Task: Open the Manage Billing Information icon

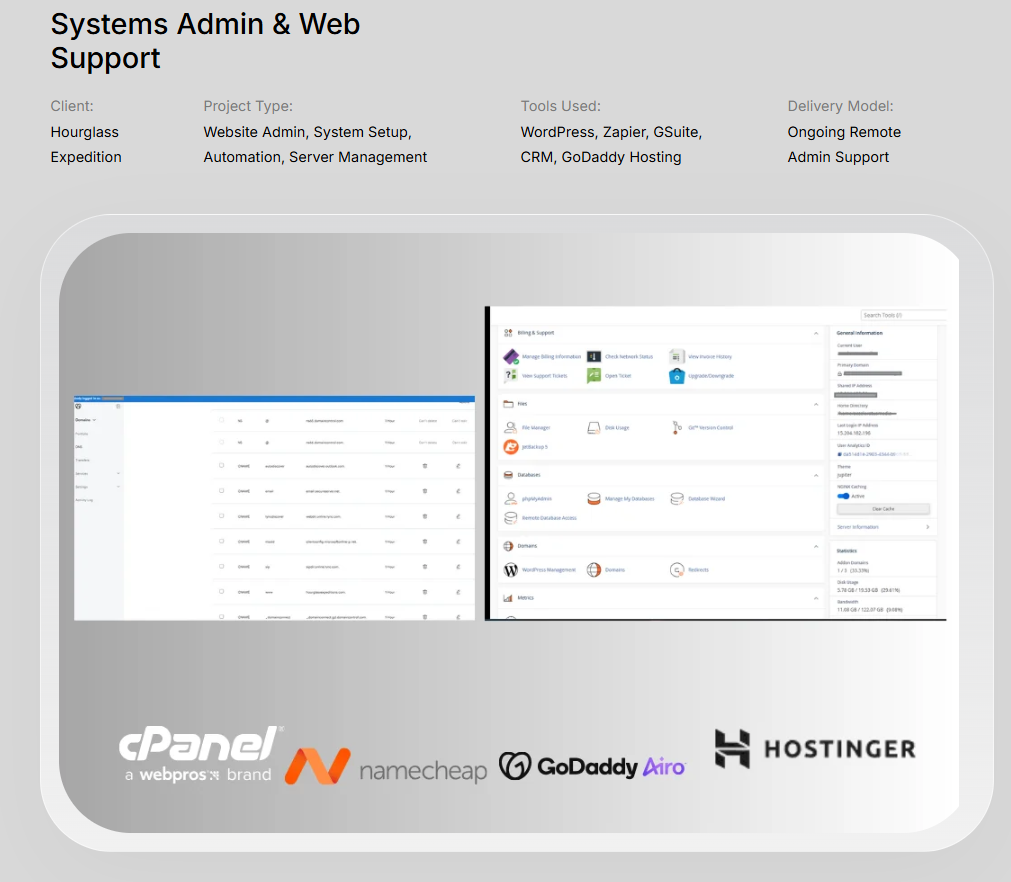Action: 511,357
